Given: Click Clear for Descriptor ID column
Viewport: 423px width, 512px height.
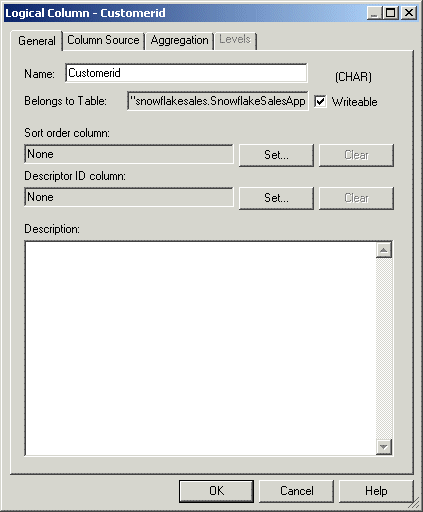Looking at the screenshot, I should click(356, 198).
